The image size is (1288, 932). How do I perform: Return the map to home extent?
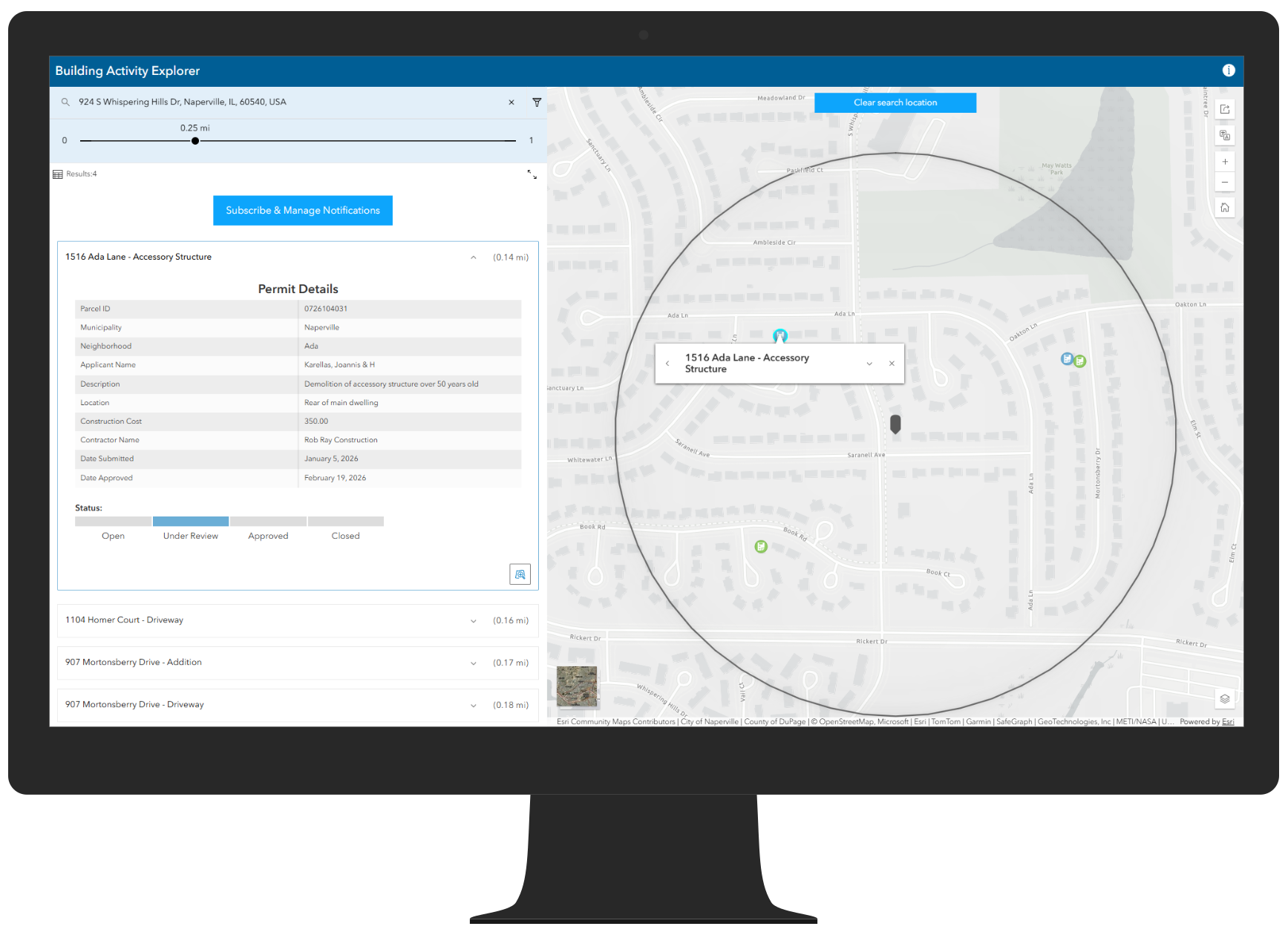1225,208
